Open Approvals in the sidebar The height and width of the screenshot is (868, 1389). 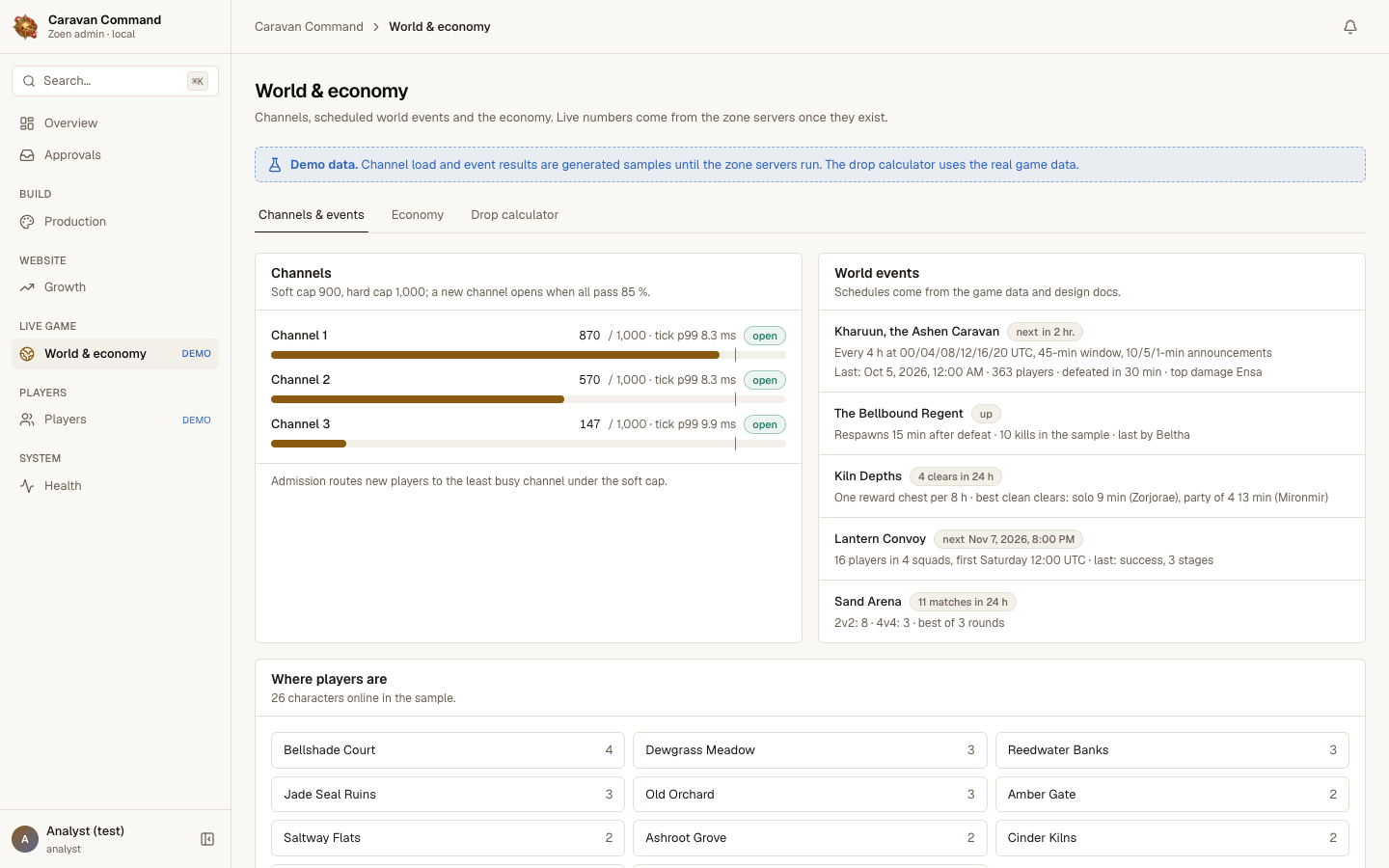coord(115,155)
